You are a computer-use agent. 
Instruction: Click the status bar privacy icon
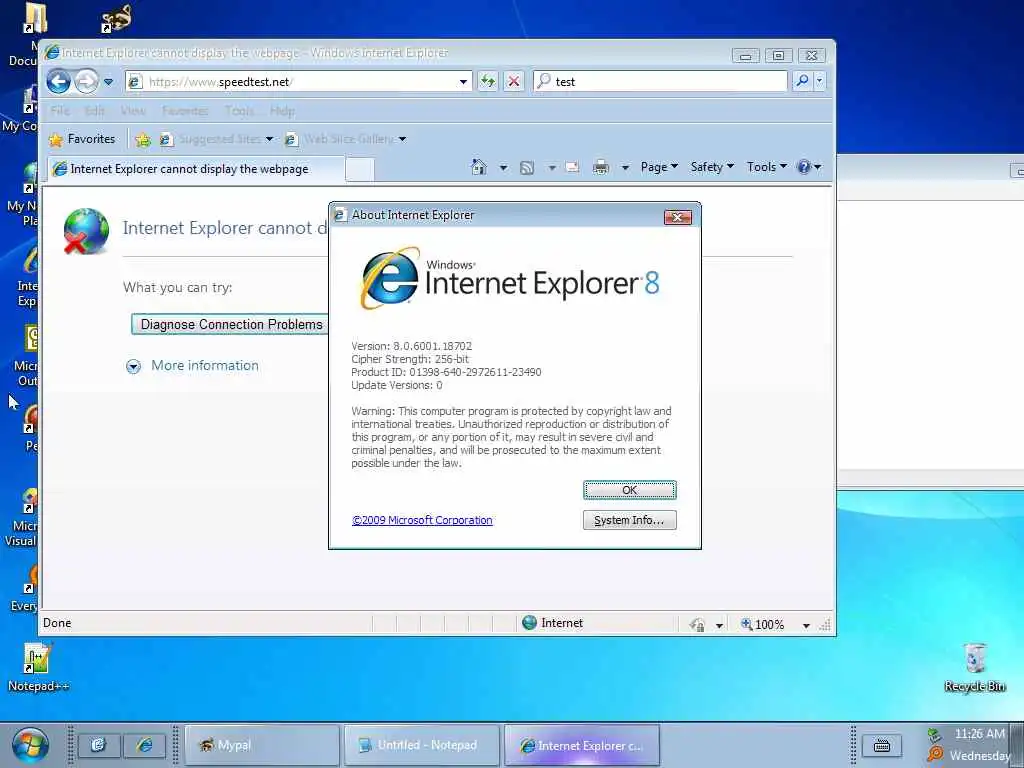click(697, 625)
